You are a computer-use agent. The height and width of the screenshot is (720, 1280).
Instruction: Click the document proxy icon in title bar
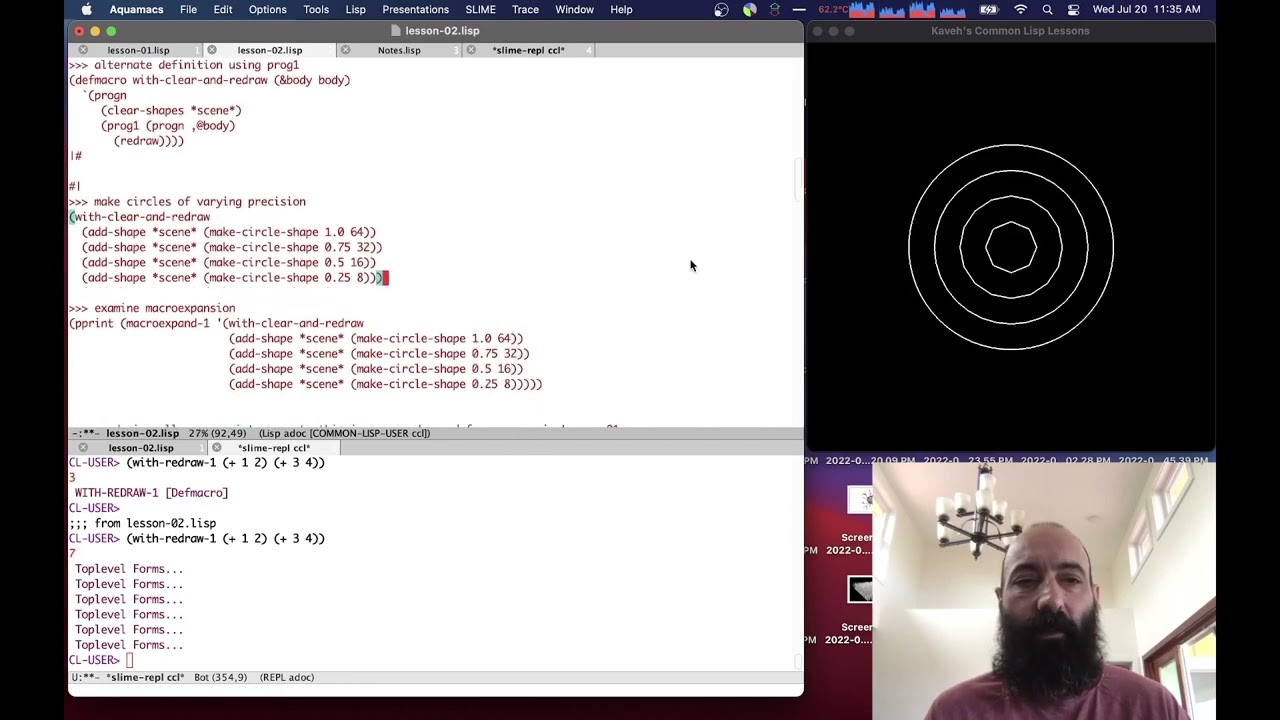pos(395,31)
